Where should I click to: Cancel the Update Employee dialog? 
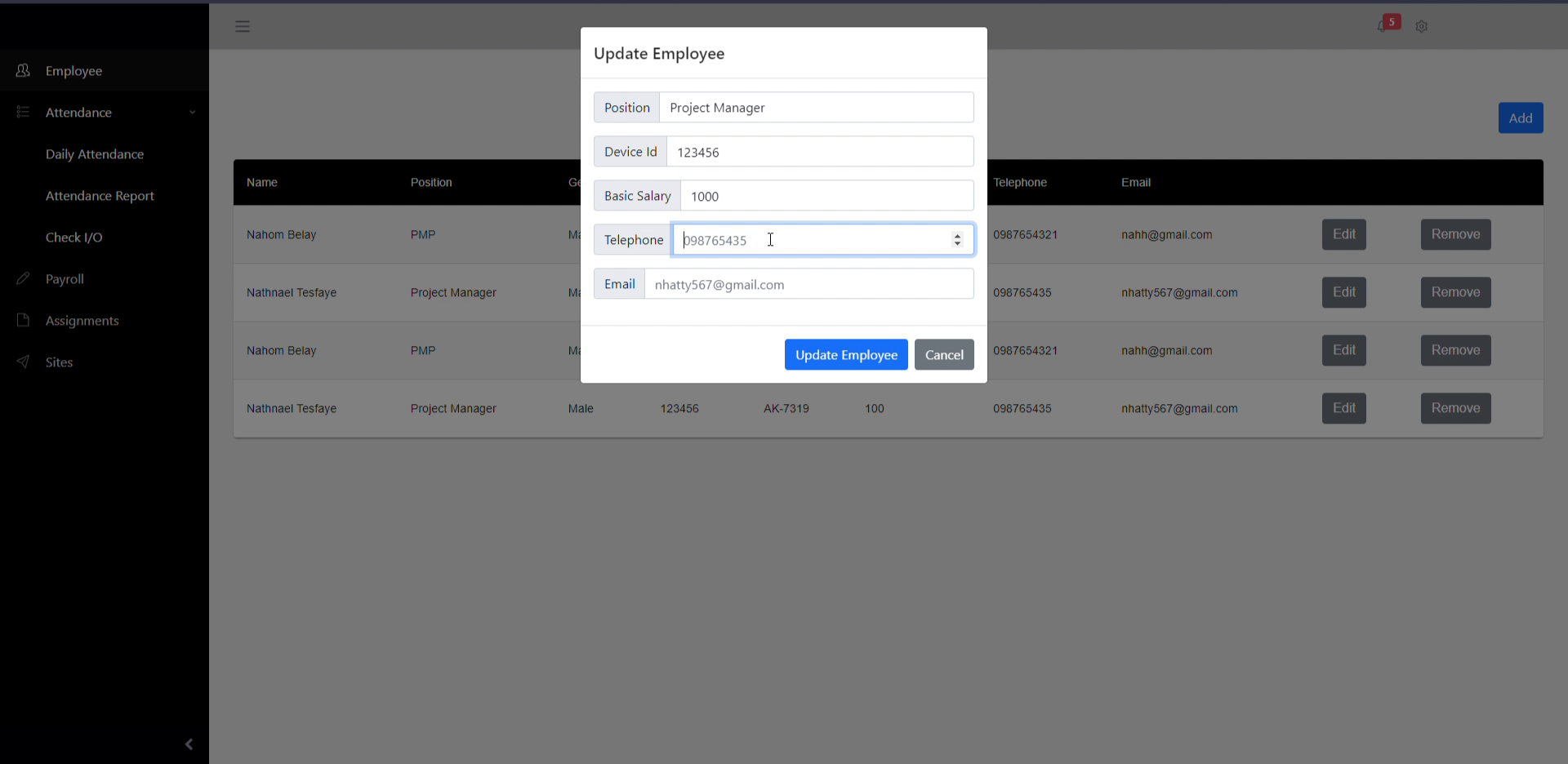click(x=944, y=354)
